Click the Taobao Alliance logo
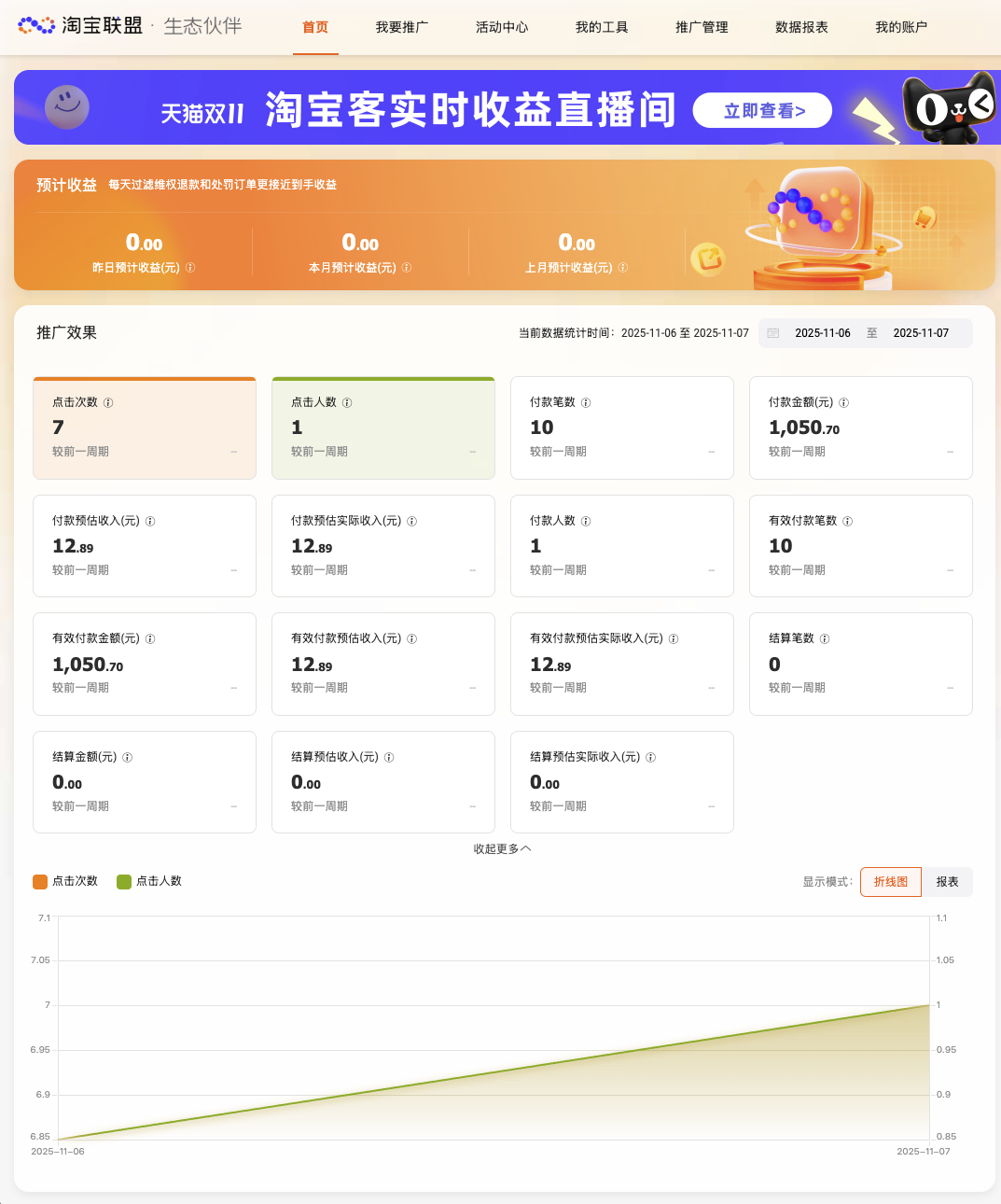The height and width of the screenshot is (1204, 1001). (x=79, y=26)
